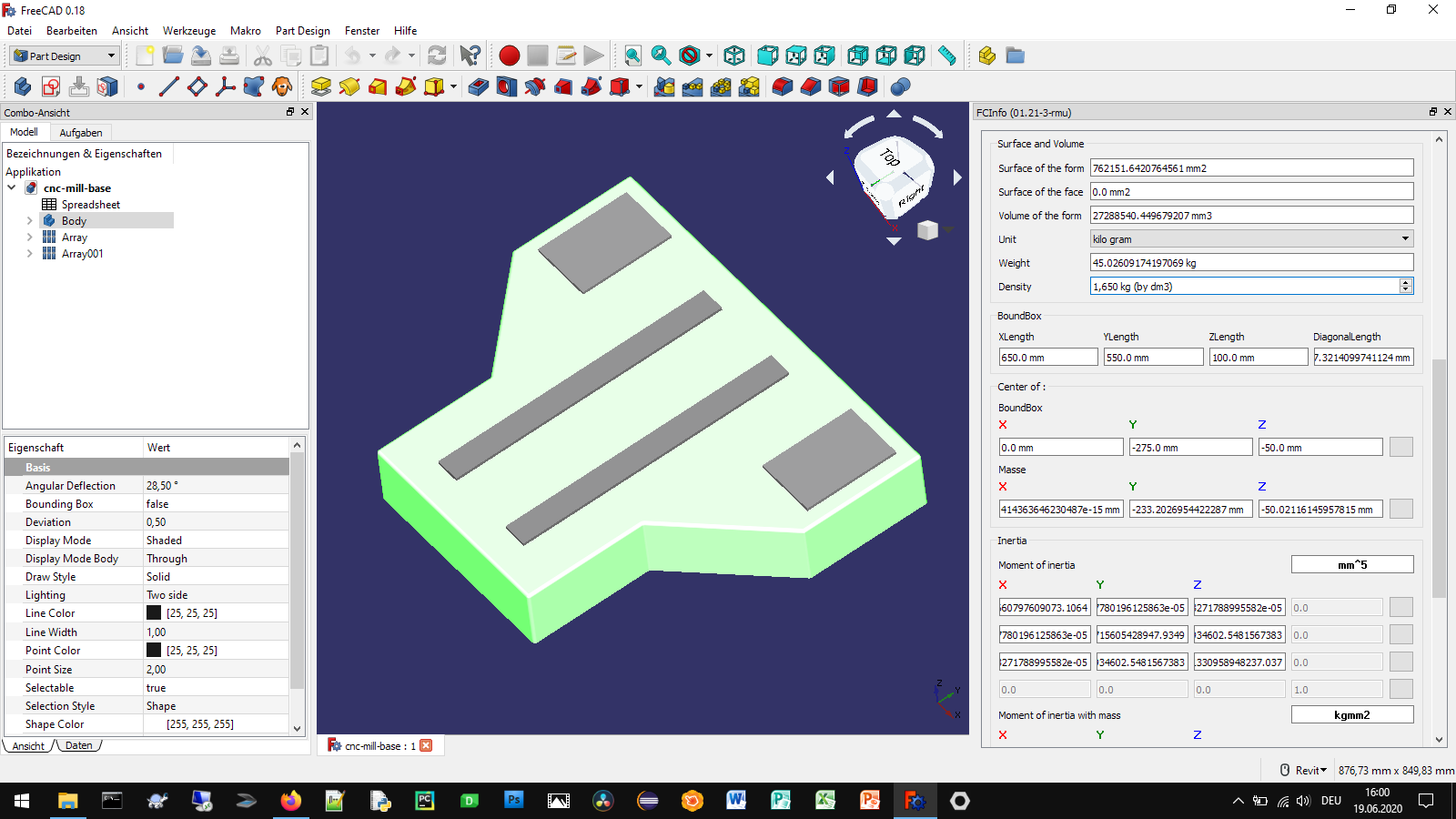Click the Create sketch icon
This screenshot has width=1456, height=819.
pos(51,86)
